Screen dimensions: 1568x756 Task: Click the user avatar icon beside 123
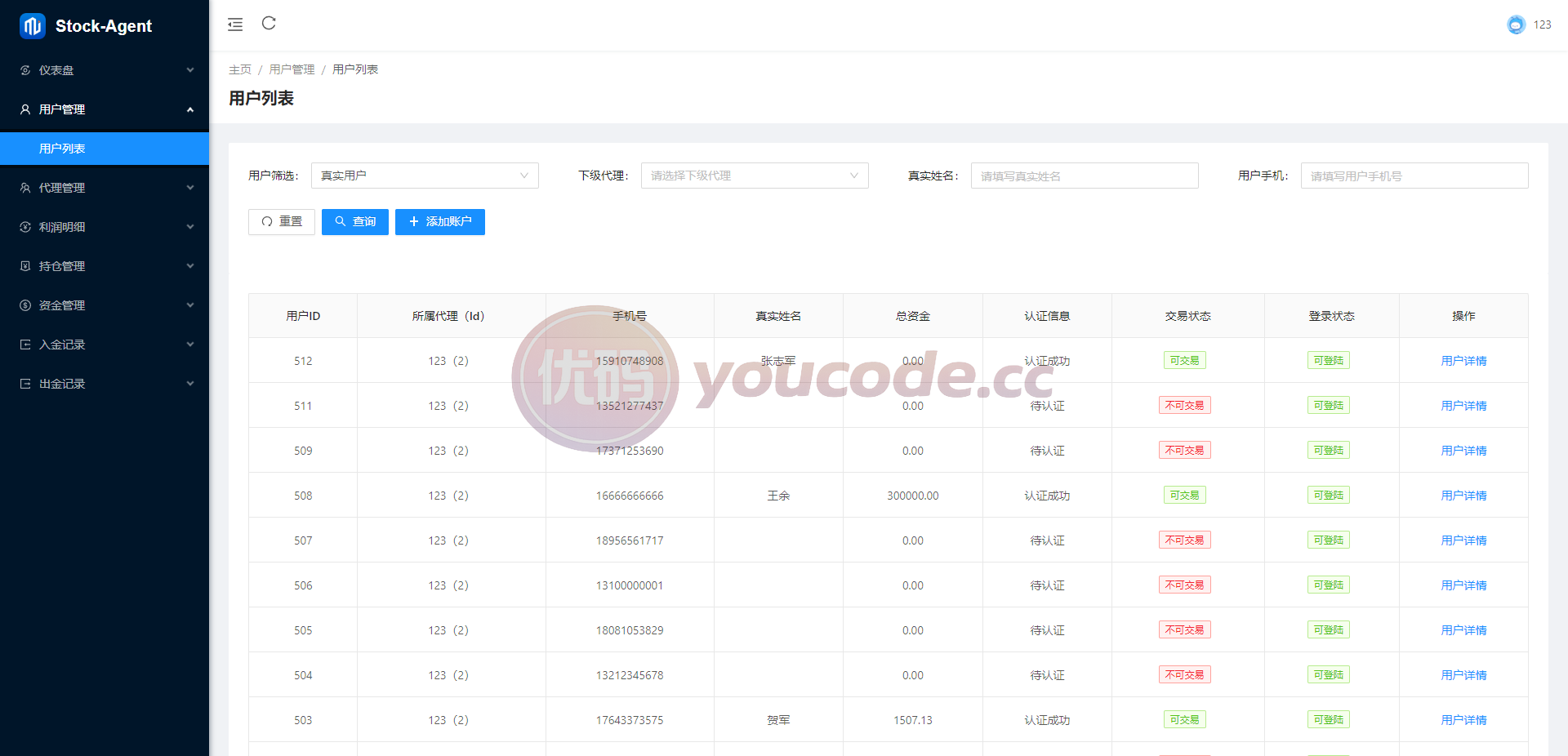point(1516,24)
